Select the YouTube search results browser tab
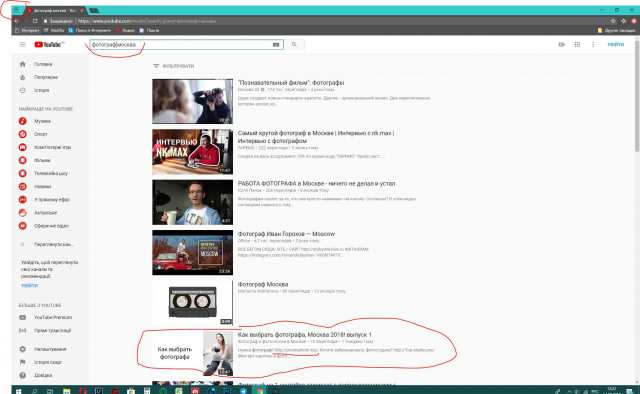Image resolution: width=640 pixels, height=394 pixels. [x=55, y=10]
